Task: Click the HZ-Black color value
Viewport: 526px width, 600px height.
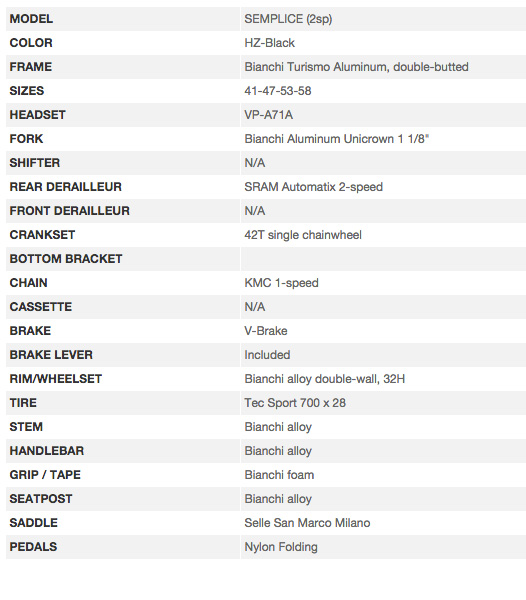Action: [269, 43]
